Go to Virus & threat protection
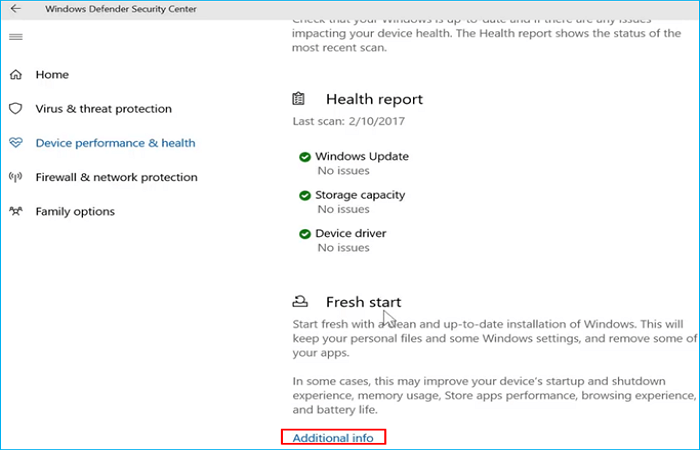Screen dimensions: 700x450 (103, 109)
